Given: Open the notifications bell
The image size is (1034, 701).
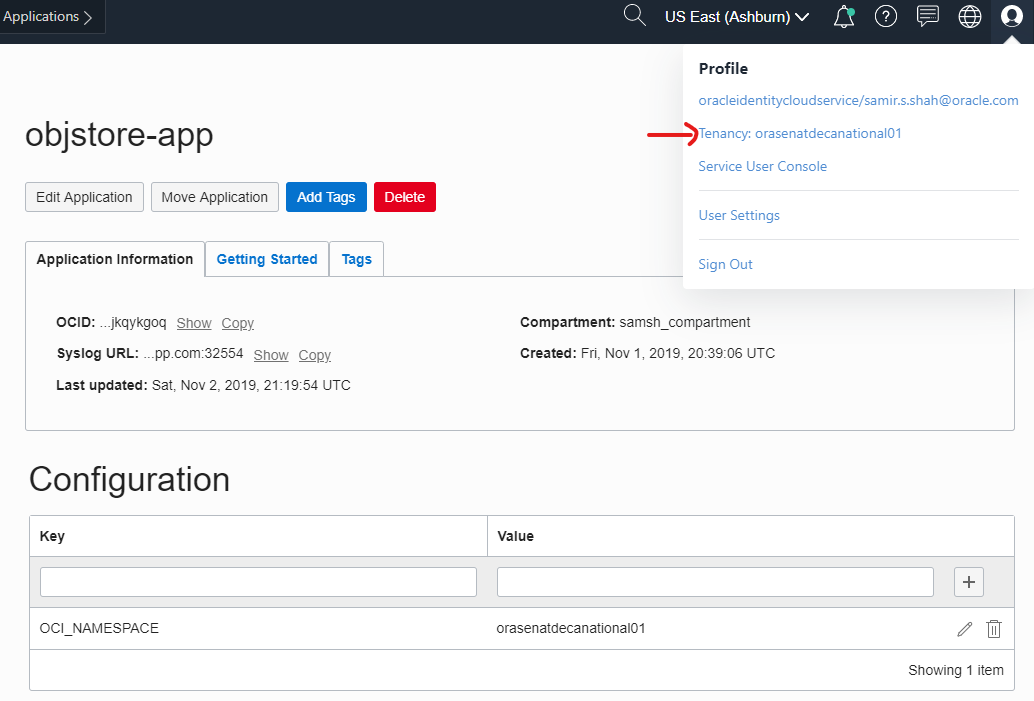Looking at the screenshot, I should click(x=843, y=16).
